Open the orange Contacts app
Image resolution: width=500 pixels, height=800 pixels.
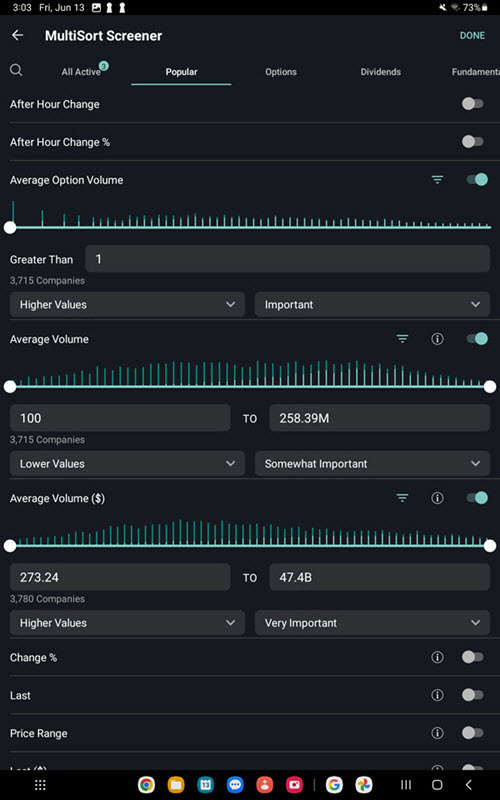coord(265,785)
